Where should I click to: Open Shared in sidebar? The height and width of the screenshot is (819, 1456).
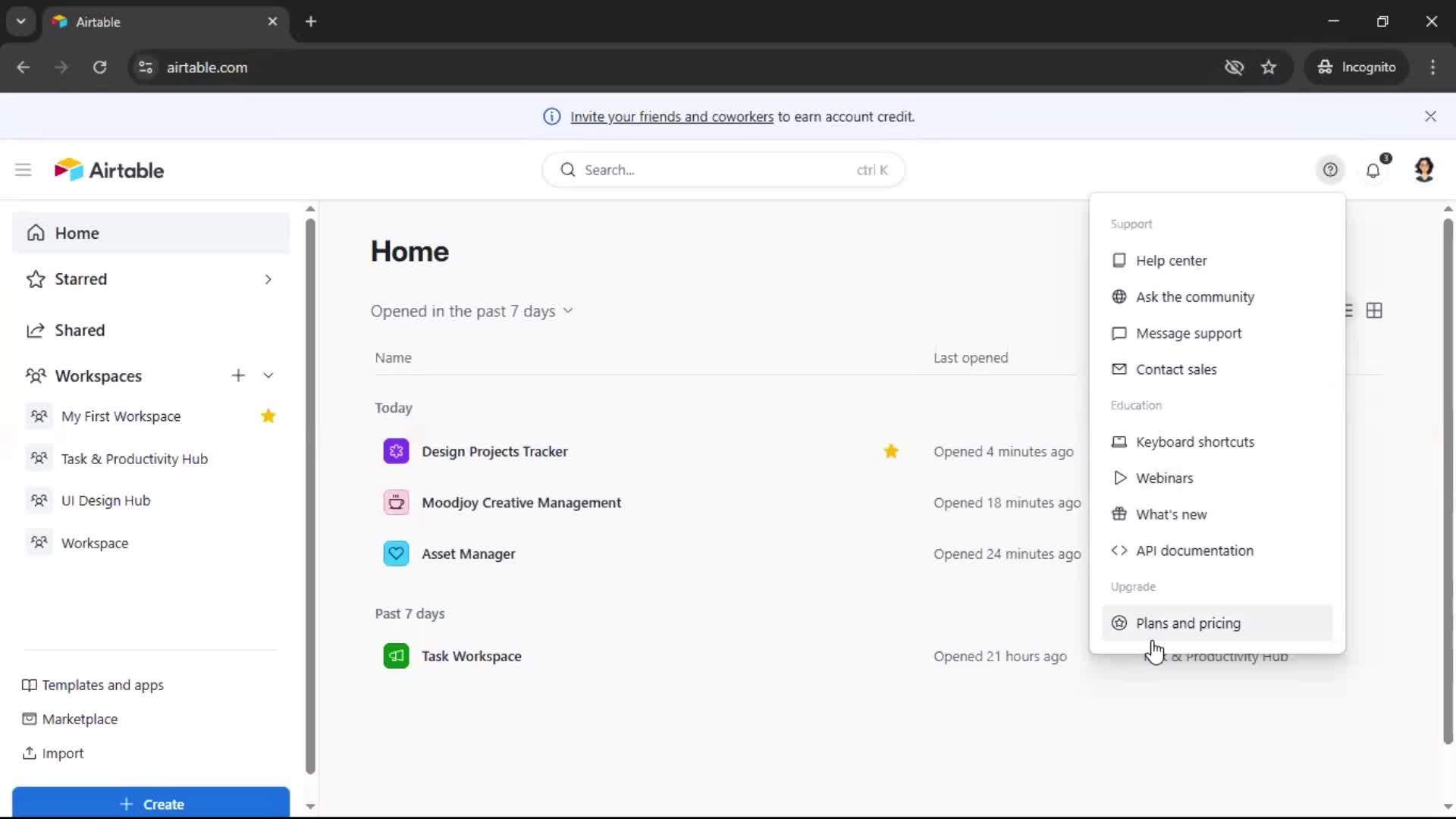[x=151, y=330]
